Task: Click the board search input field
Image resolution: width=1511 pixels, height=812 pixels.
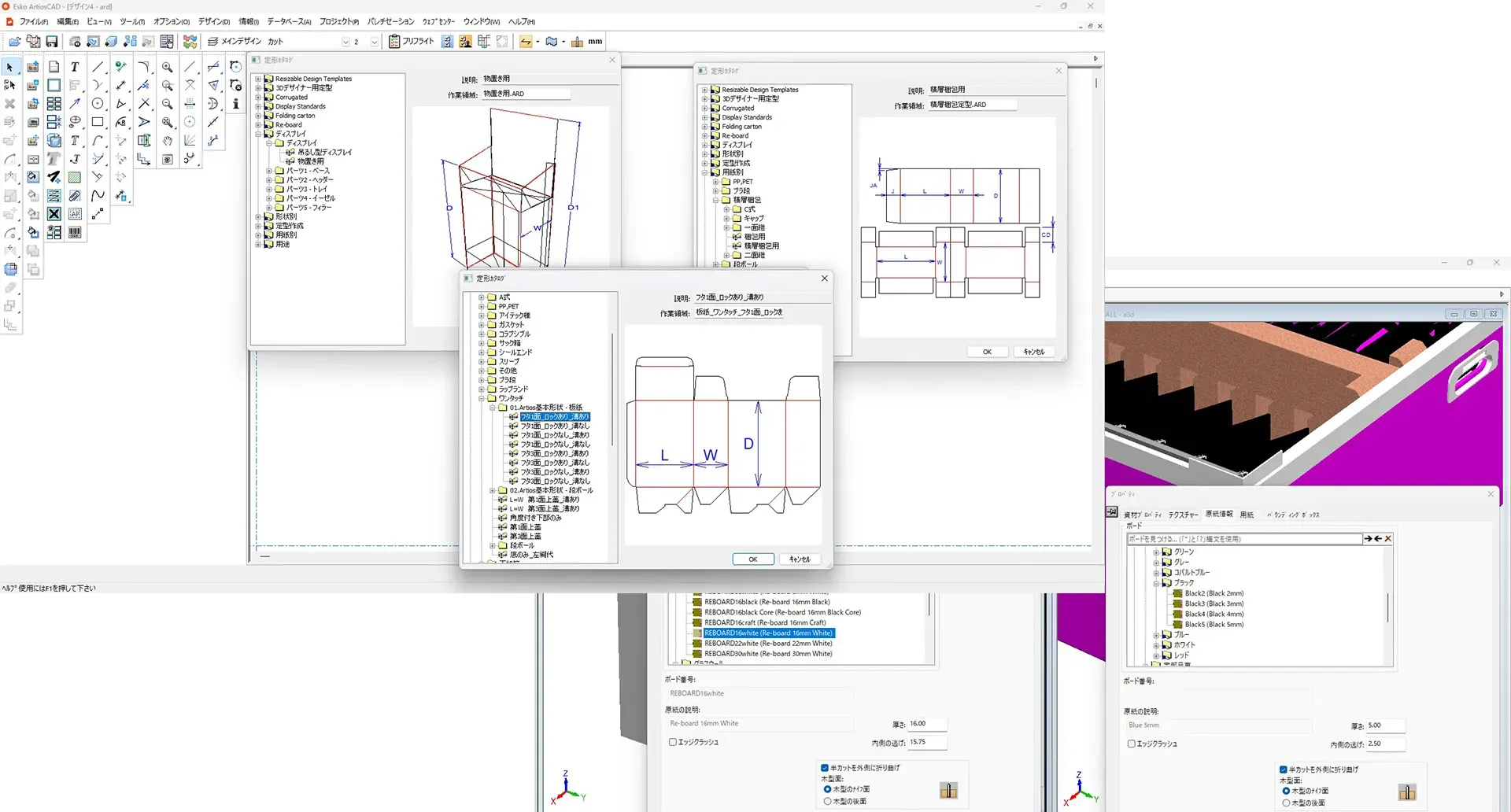Action: click(1243, 539)
